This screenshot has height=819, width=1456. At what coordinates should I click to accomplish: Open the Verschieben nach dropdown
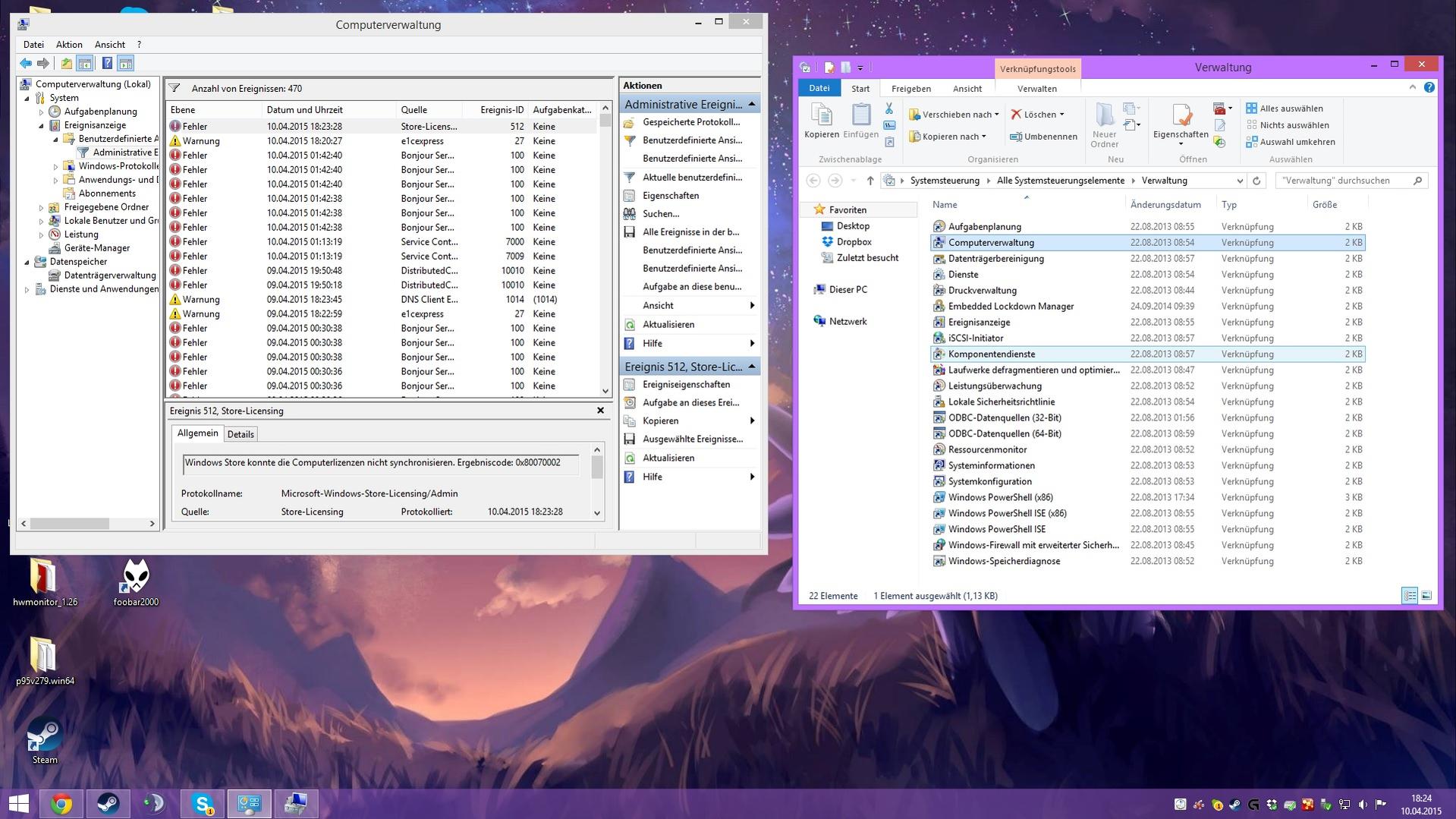(x=956, y=115)
